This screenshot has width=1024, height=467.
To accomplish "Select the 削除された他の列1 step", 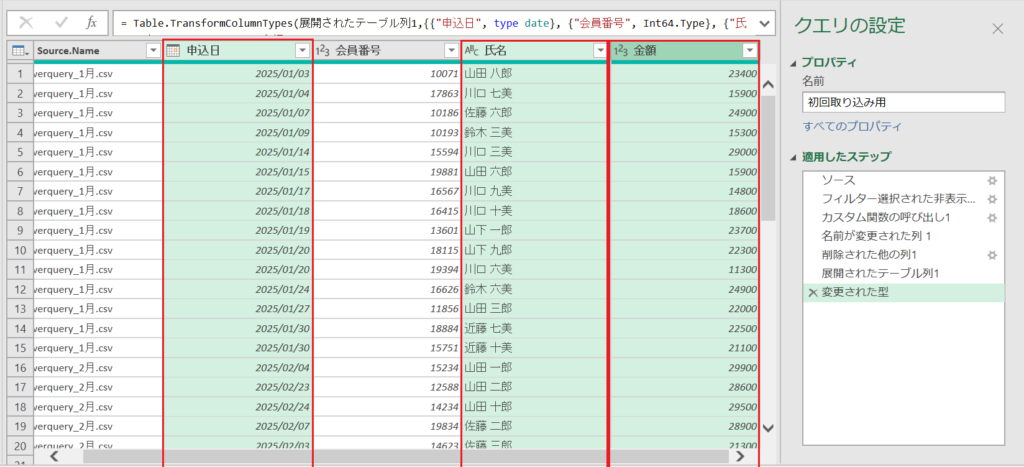I will 869,255.
